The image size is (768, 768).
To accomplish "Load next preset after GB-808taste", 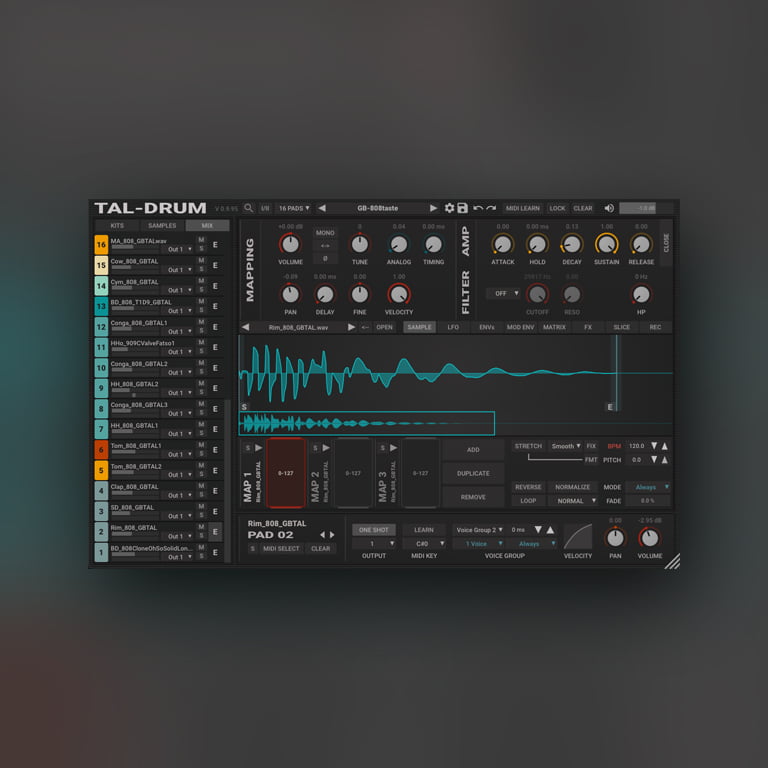I will pos(433,208).
